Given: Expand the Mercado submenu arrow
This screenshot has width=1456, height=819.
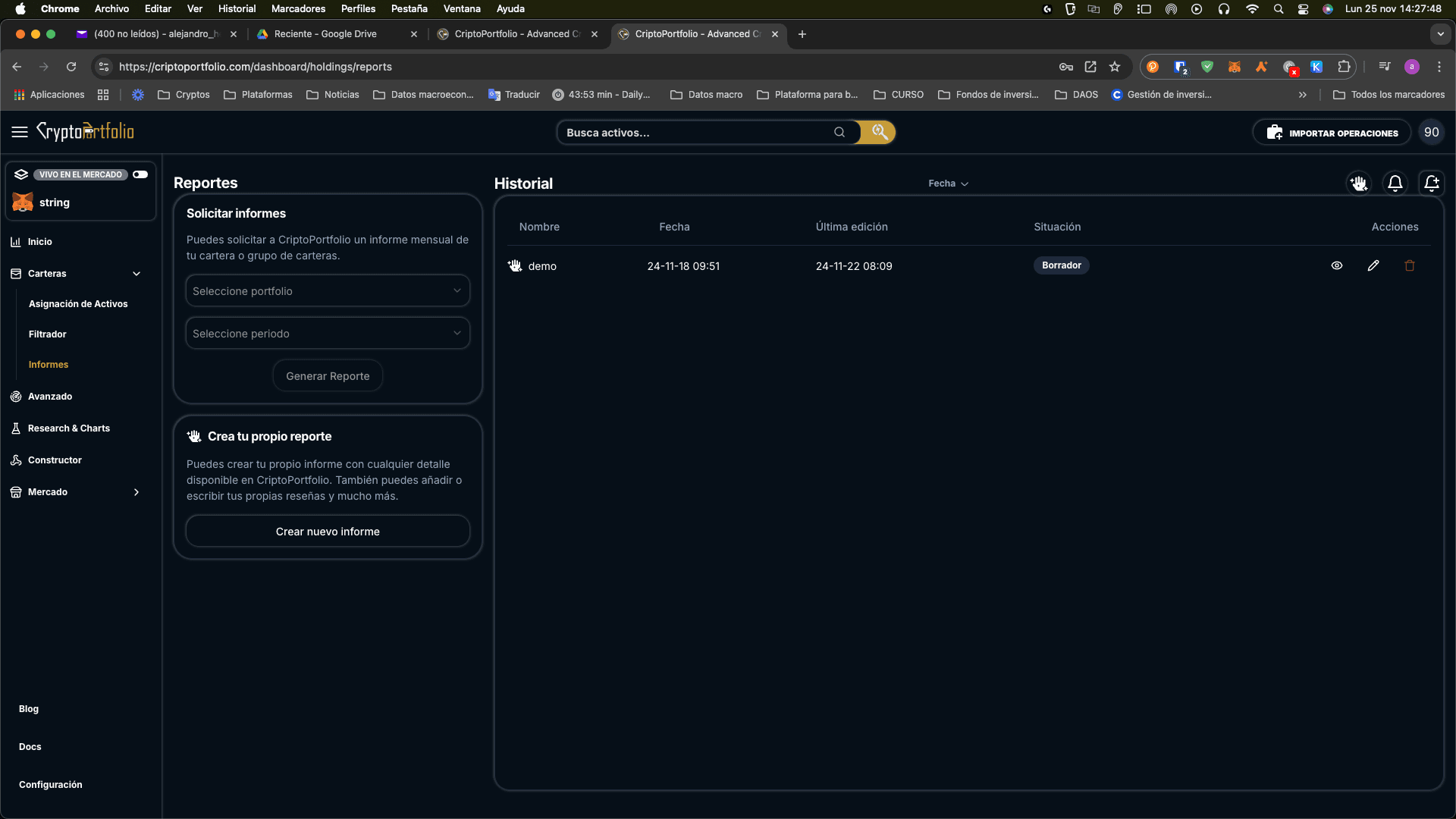Looking at the screenshot, I should [x=136, y=492].
